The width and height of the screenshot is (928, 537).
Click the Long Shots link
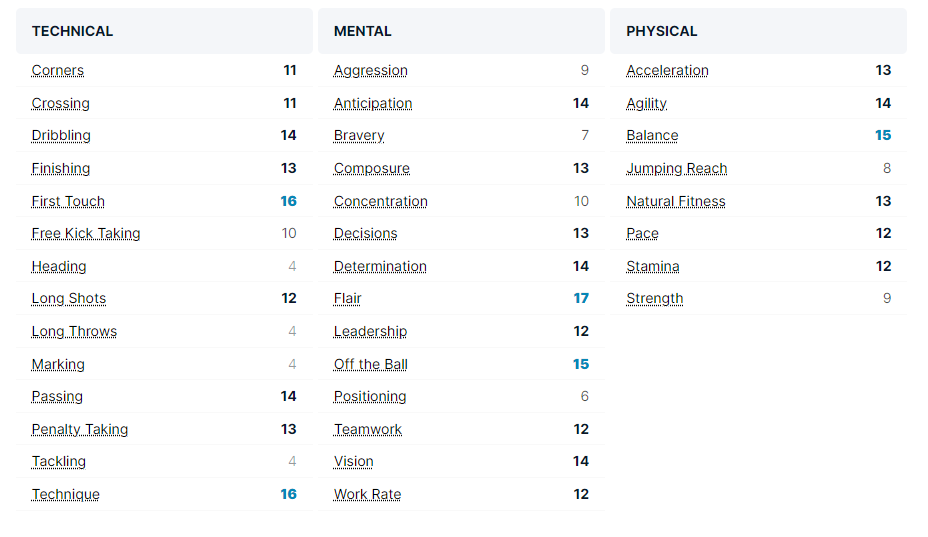[68, 299]
